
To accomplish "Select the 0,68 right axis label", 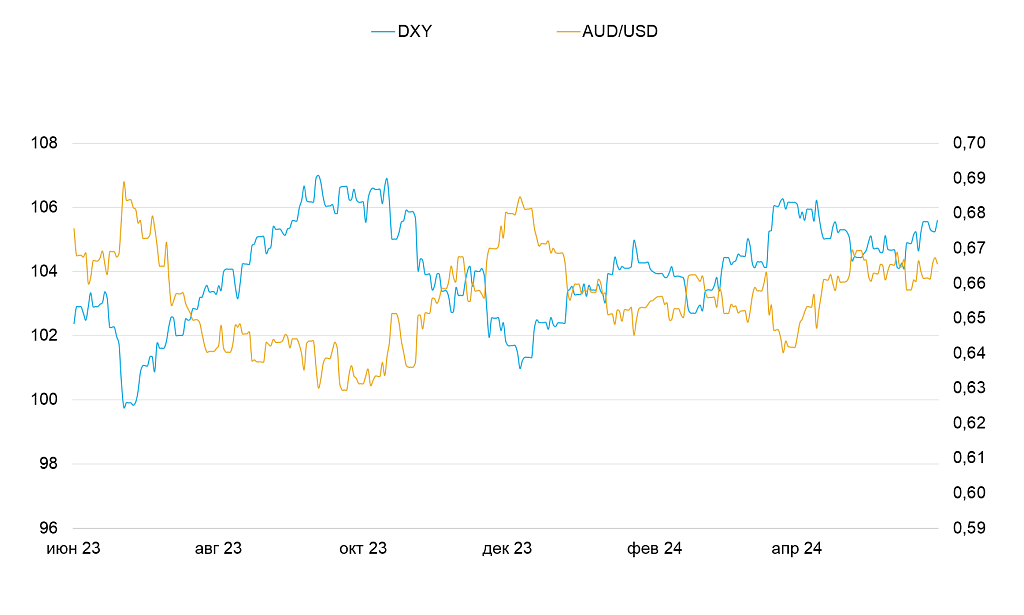I will click(969, 213).
